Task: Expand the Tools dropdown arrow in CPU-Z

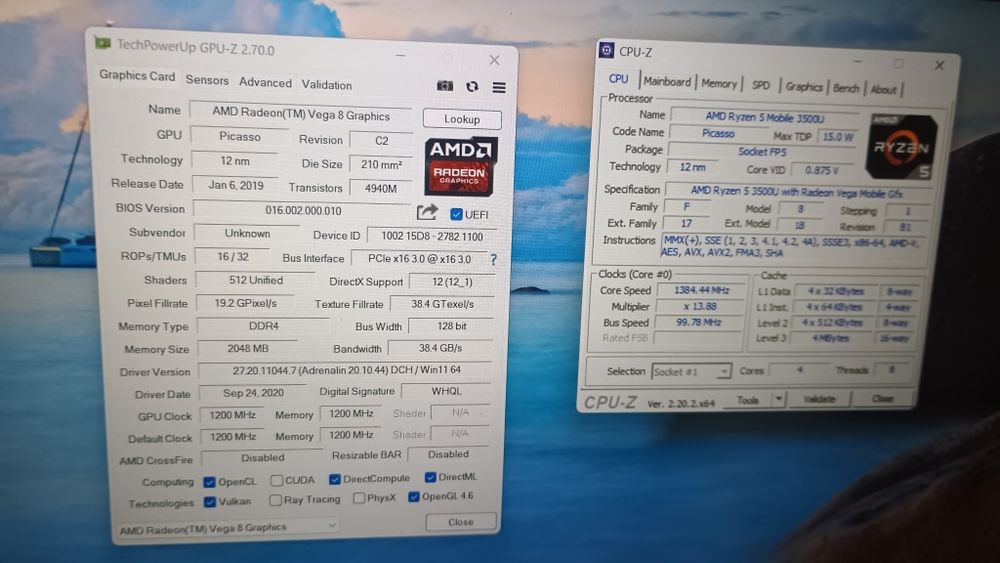Action: point(778,400)
